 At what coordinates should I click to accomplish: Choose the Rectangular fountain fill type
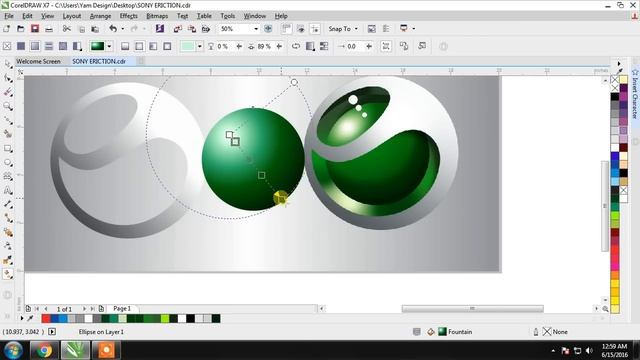point(167,47)
